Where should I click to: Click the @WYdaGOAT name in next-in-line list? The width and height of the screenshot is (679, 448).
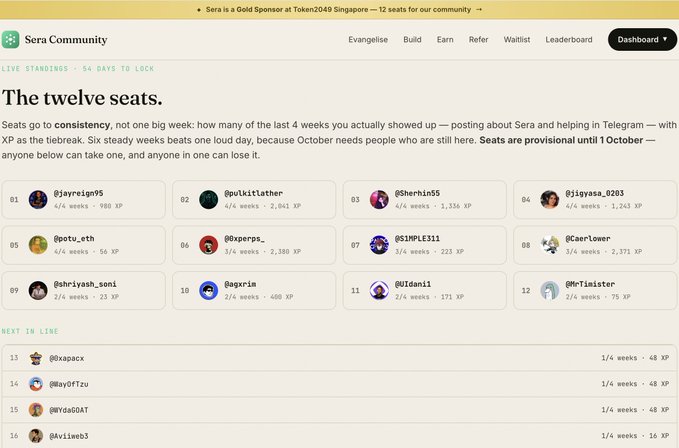coord(69,410)
